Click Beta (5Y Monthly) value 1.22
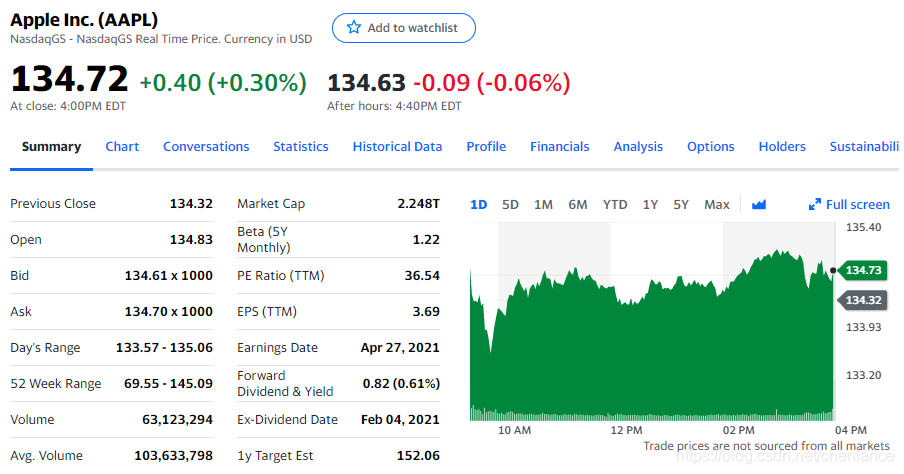This screenshot has height=474, width=904. [x=426, y=239]
